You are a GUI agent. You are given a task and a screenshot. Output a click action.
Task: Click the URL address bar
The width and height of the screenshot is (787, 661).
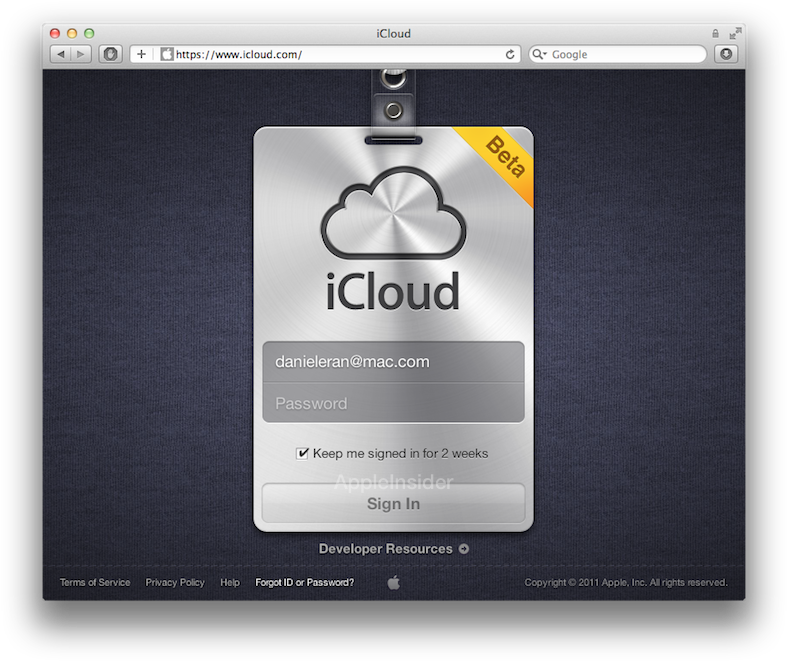(x=330, y=54)
